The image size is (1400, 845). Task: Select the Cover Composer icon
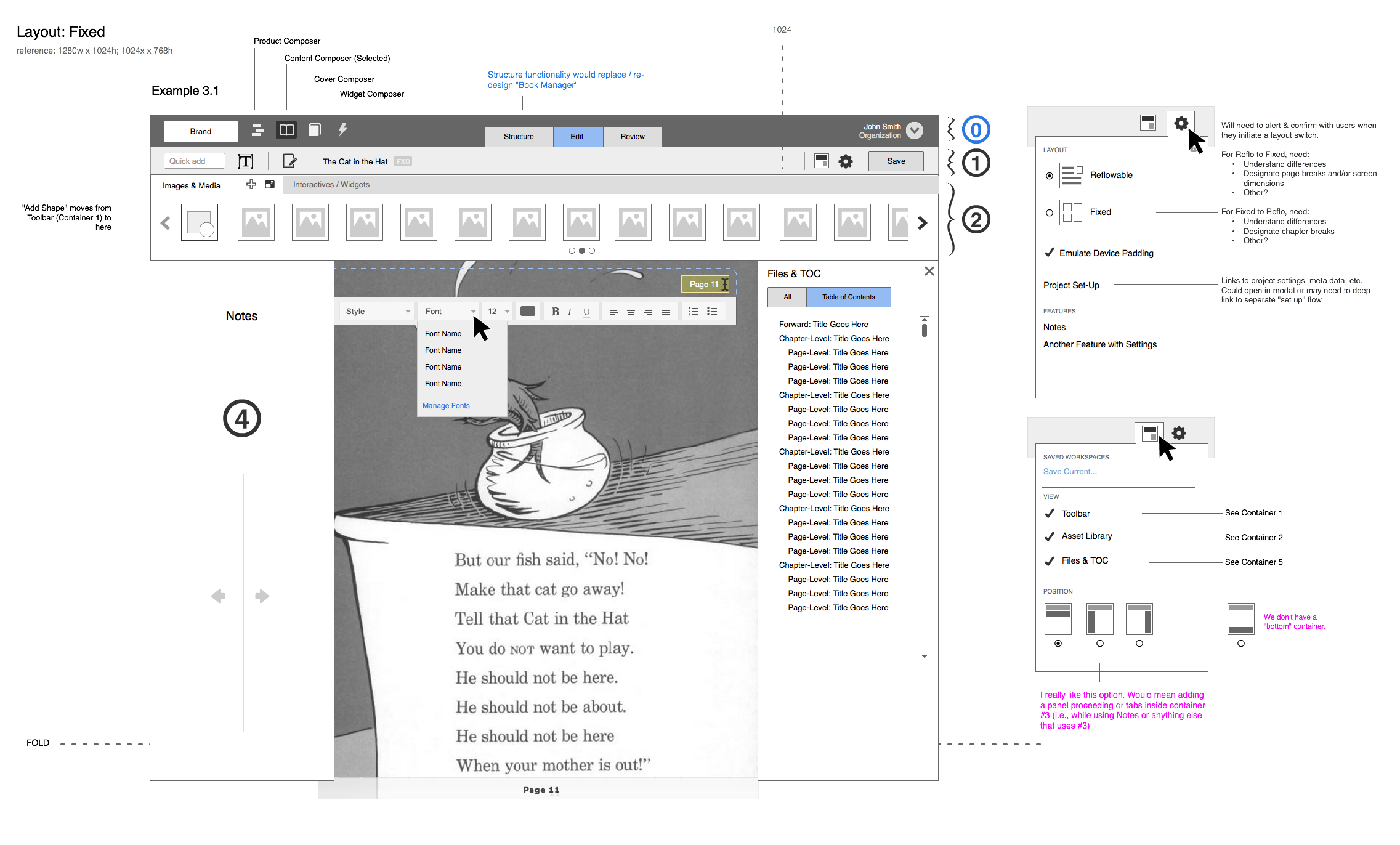315,130
